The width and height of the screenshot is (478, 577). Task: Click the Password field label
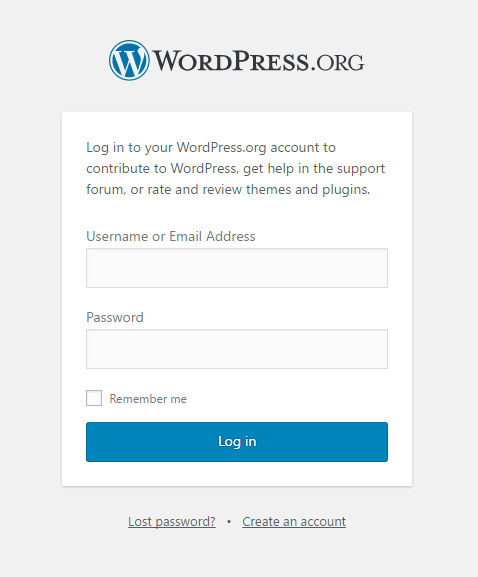(115, 317)
